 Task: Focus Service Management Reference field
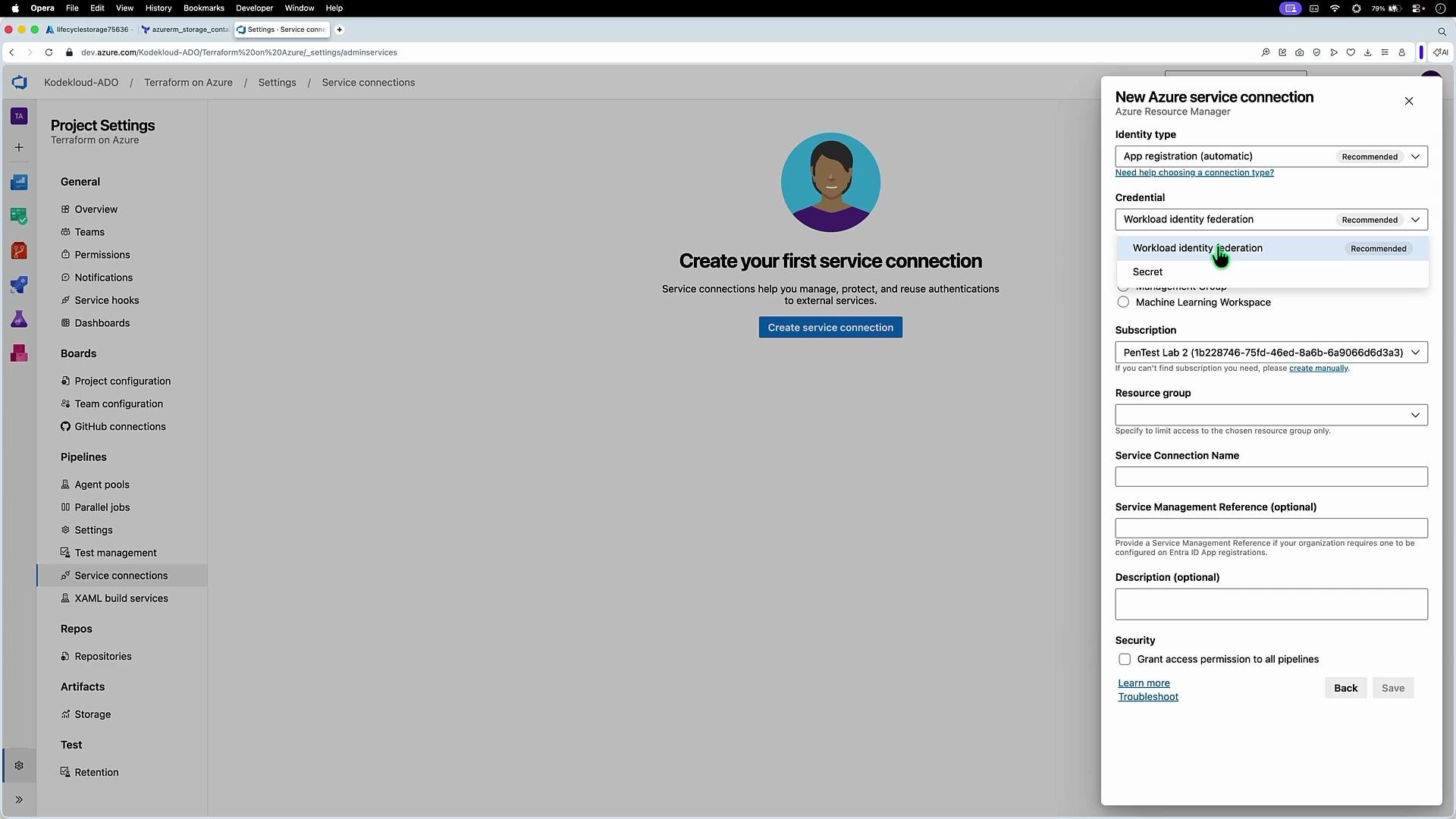tap(1271, 529)
